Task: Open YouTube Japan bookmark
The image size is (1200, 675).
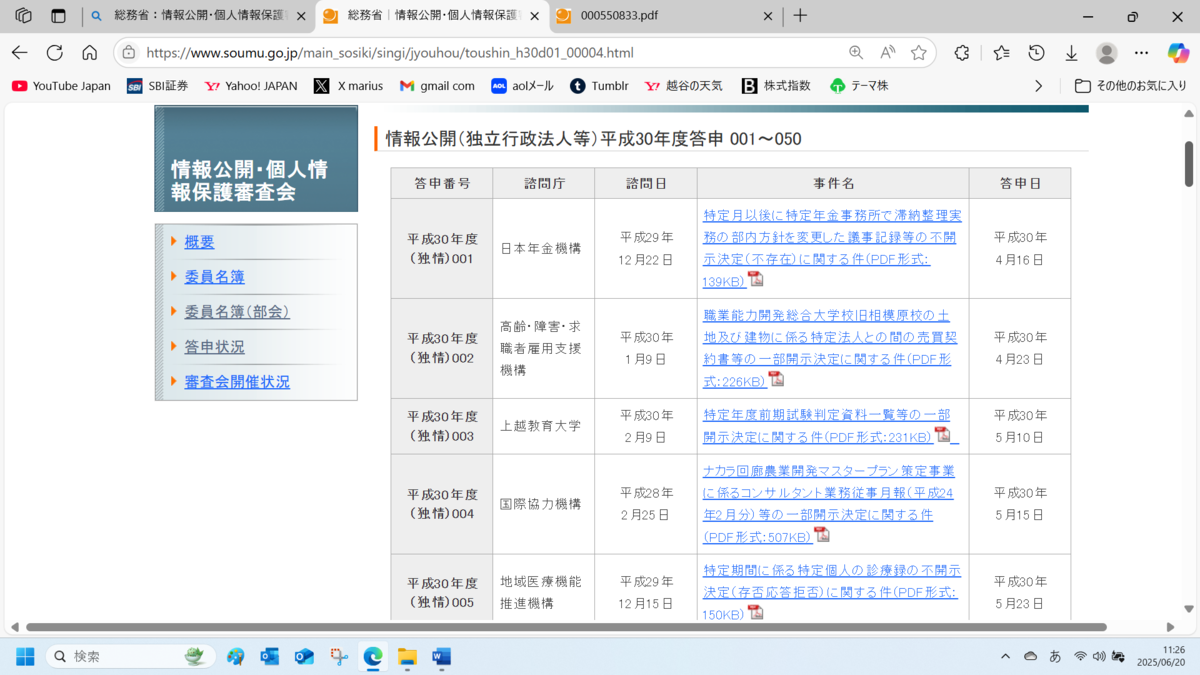Action: click(x=61, y=86)
